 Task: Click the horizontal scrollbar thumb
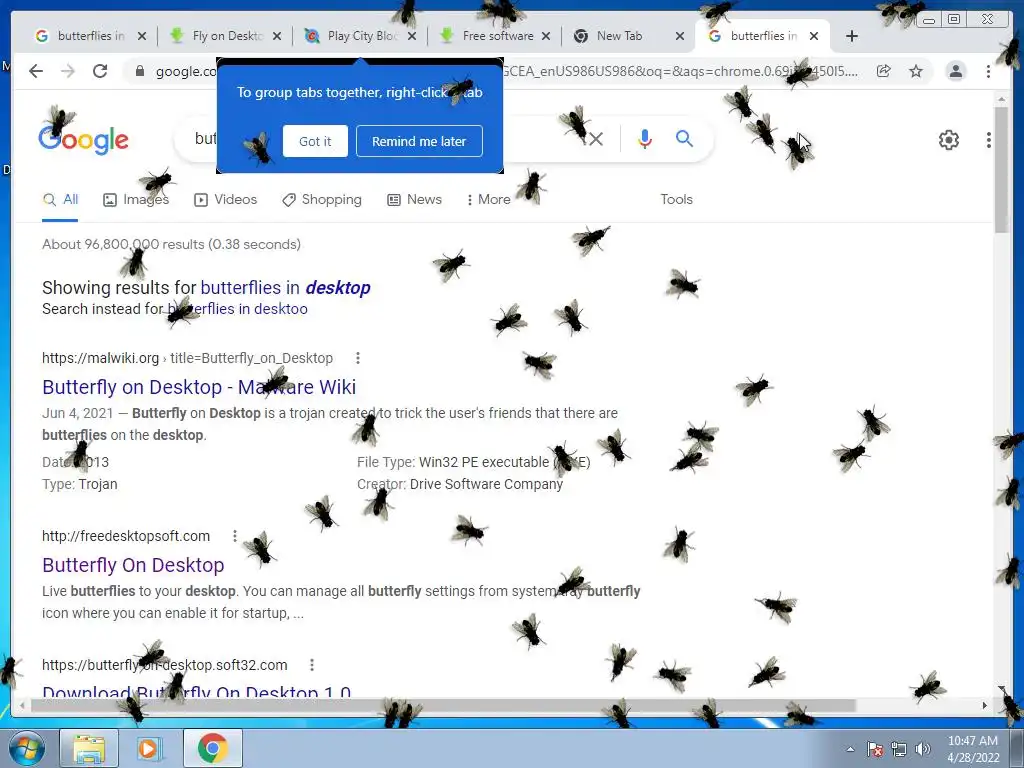(443, 705)
